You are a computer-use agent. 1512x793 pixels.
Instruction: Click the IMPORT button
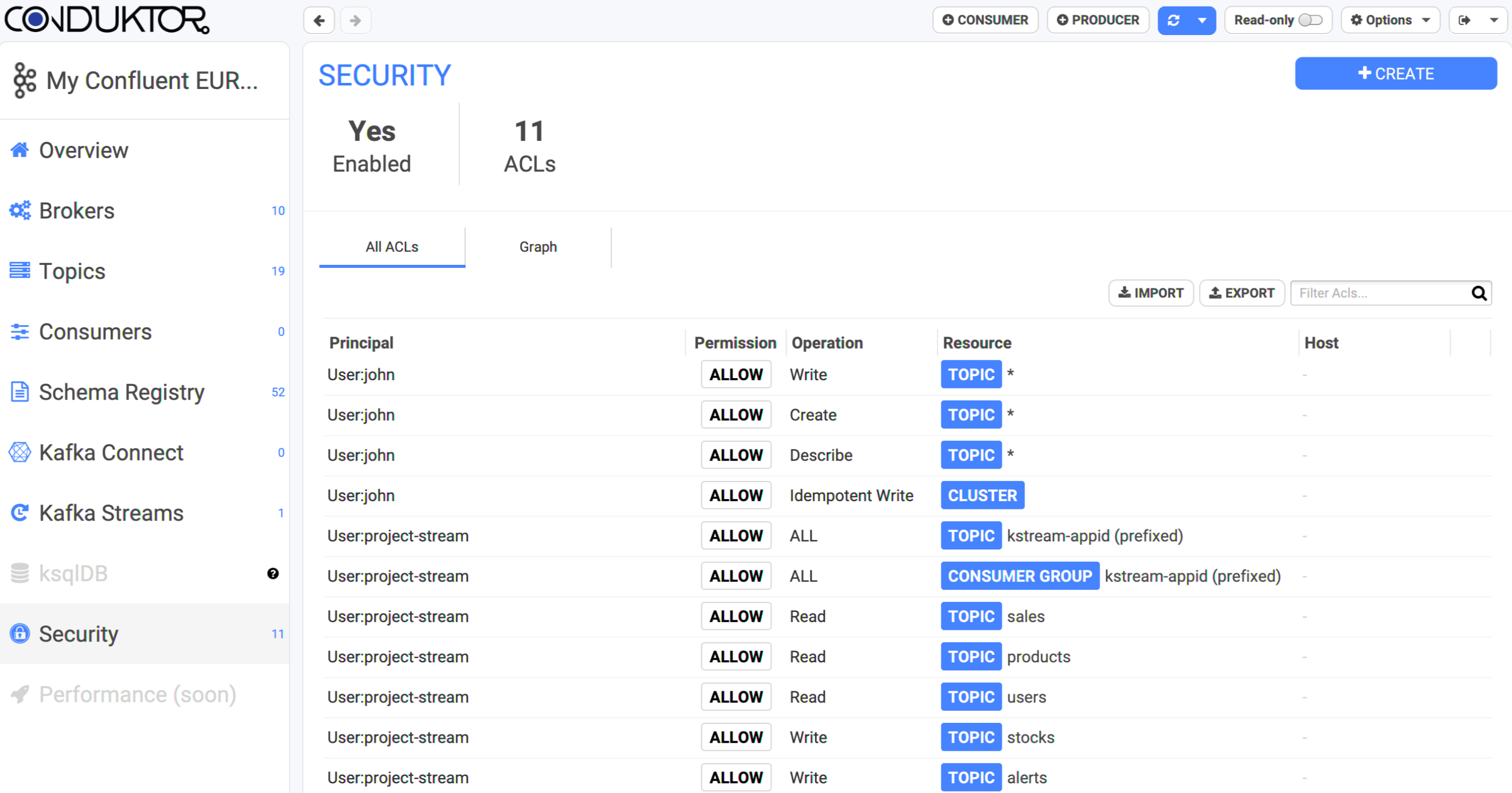(x=1150, y=293)
